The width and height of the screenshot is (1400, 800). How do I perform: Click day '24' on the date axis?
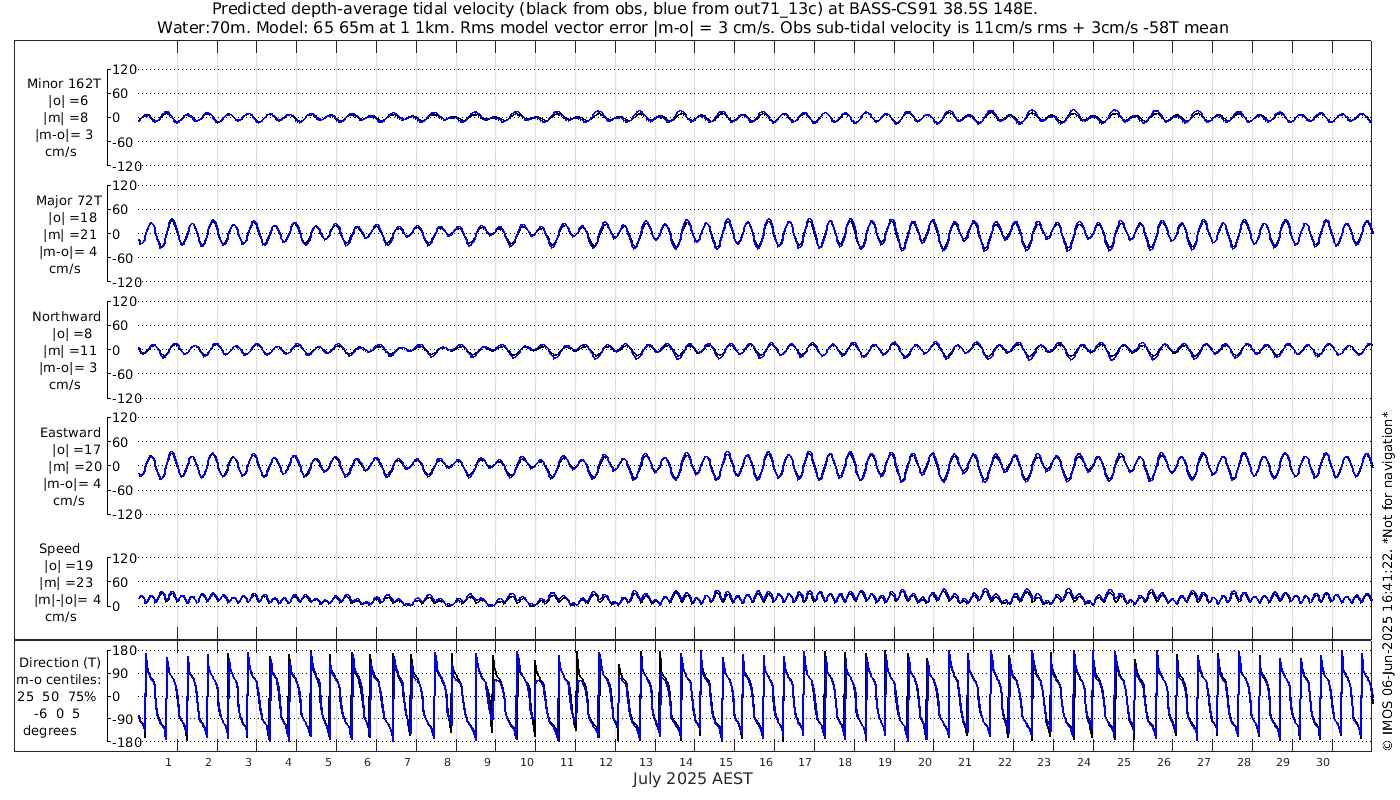[1083, 762]
